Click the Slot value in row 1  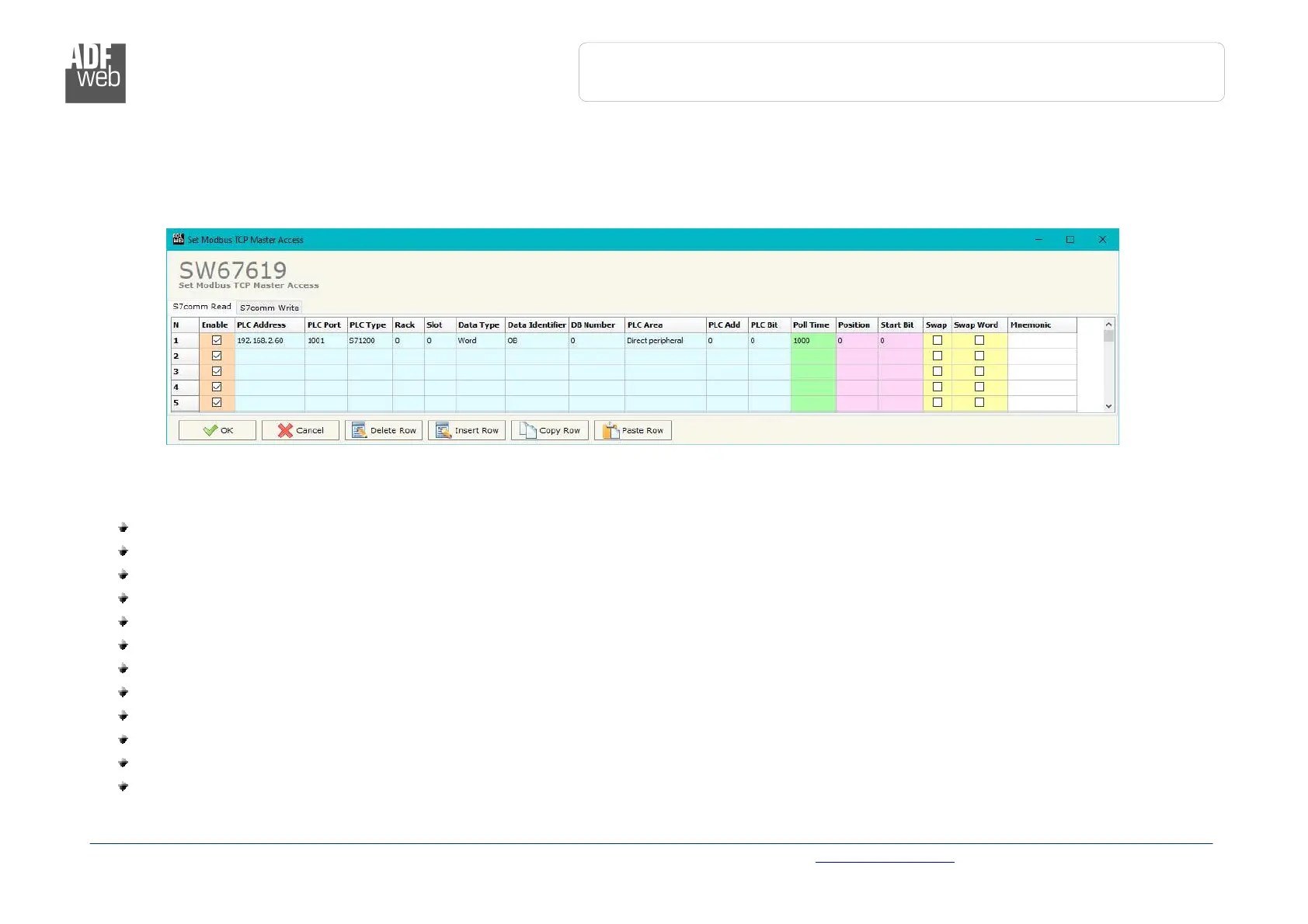coord(440,341)
